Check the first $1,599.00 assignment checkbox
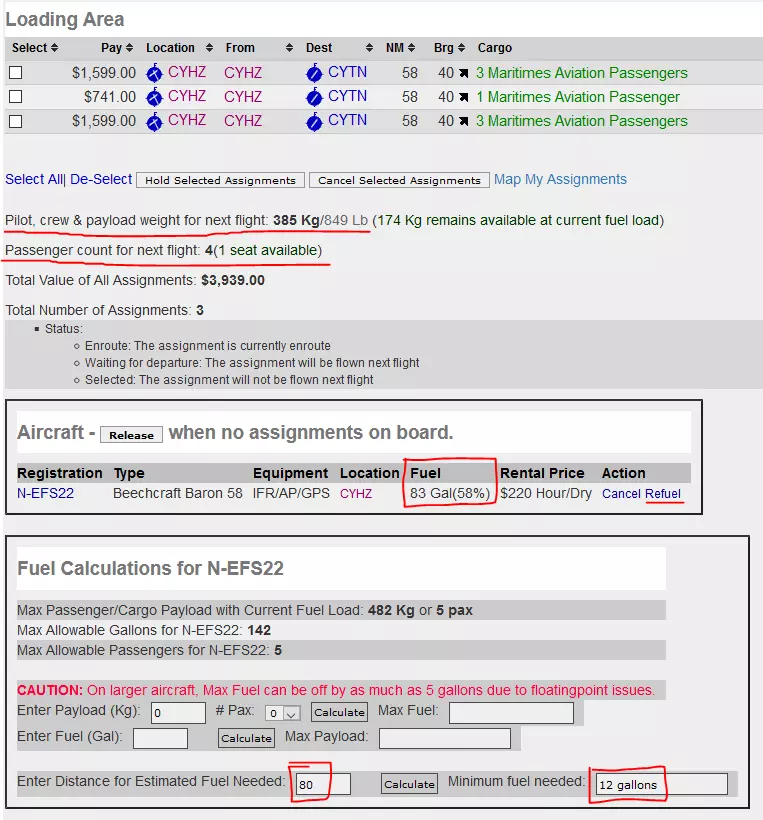 pos(16,72)
